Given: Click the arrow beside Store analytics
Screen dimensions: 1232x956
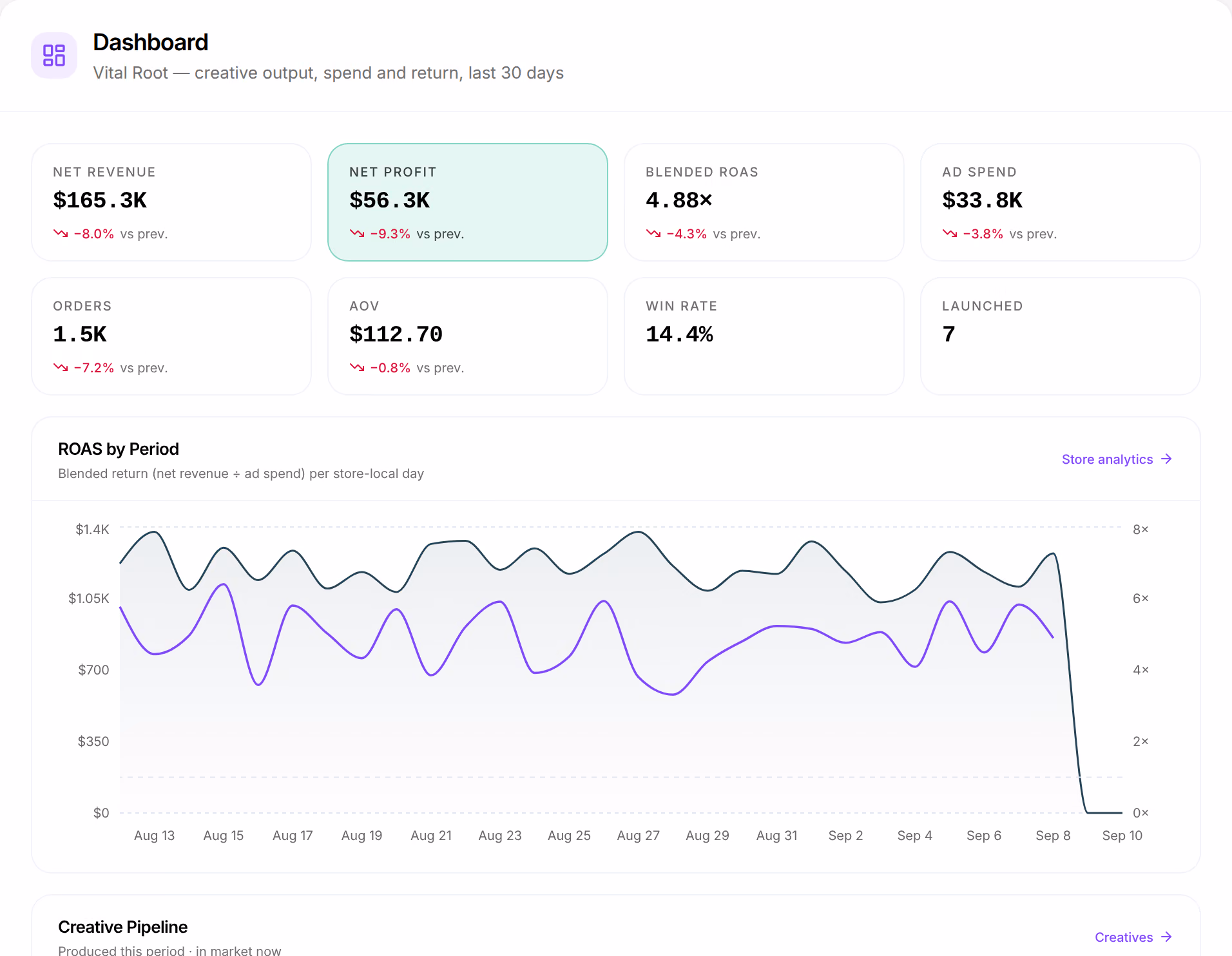Looking at the screenshot, I should (1166, 459).
